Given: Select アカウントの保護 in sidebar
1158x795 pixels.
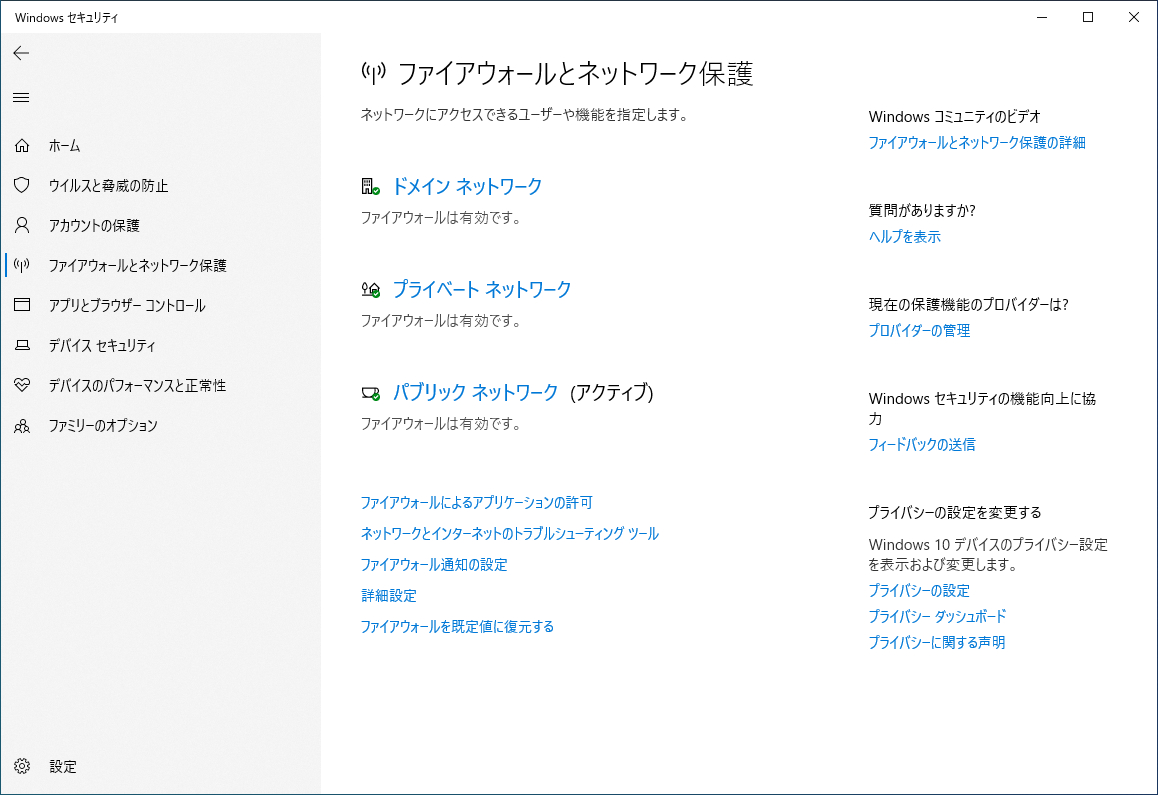Looking at the screenshot, I should [x=94, y=226].
